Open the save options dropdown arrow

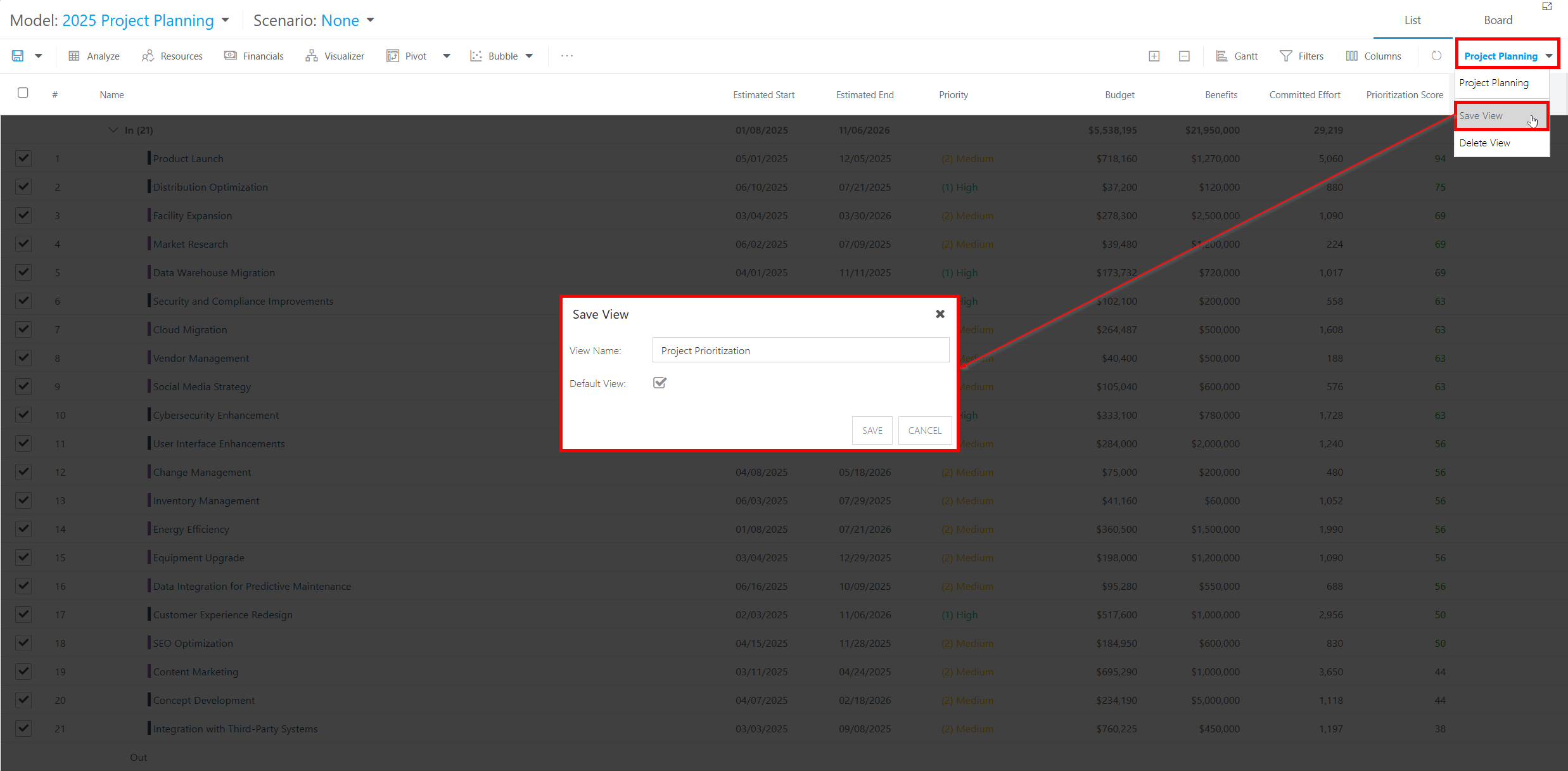pyautogui.click(x=39, y=56)
